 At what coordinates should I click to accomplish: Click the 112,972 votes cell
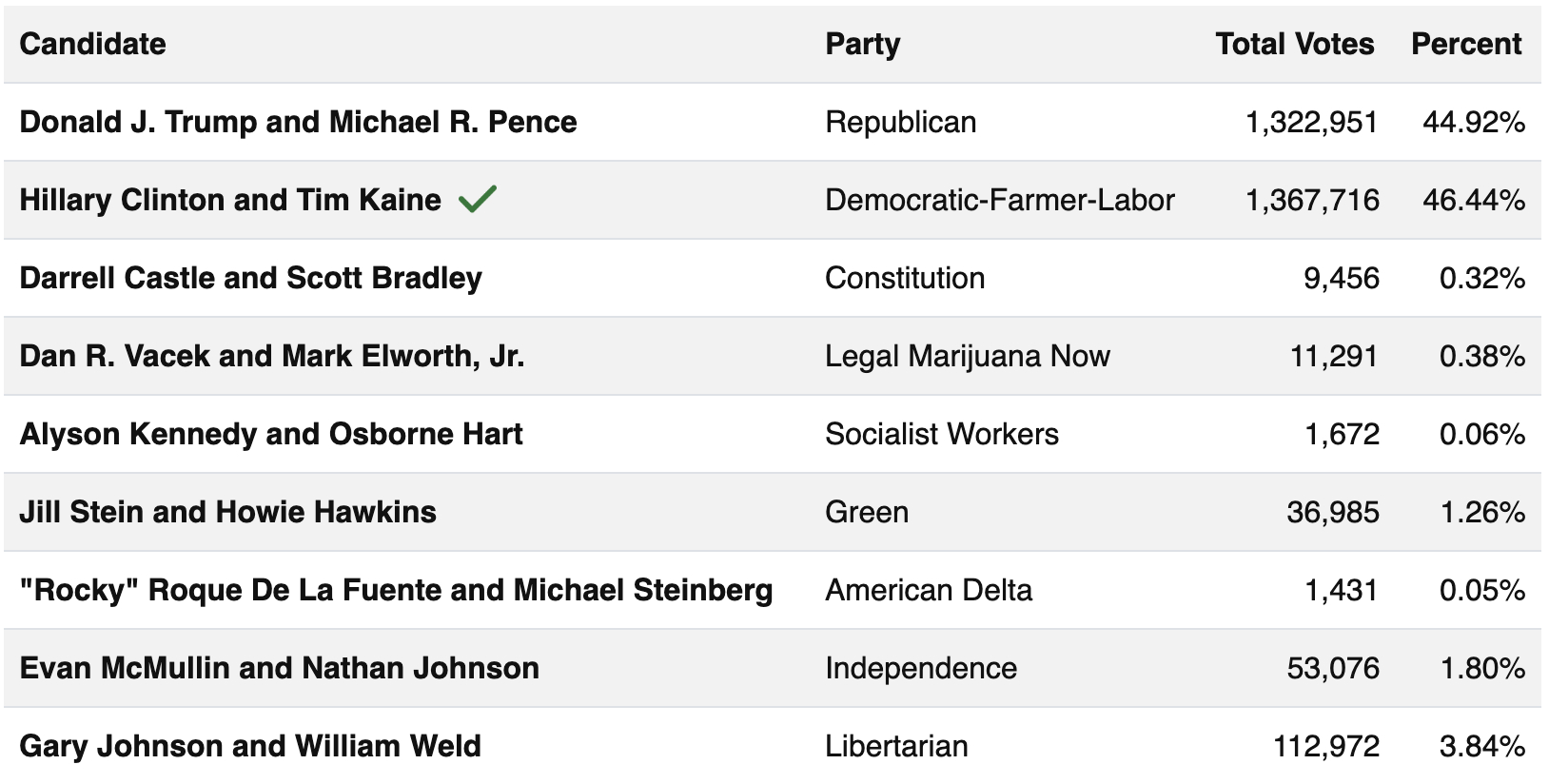point(1326,746)
